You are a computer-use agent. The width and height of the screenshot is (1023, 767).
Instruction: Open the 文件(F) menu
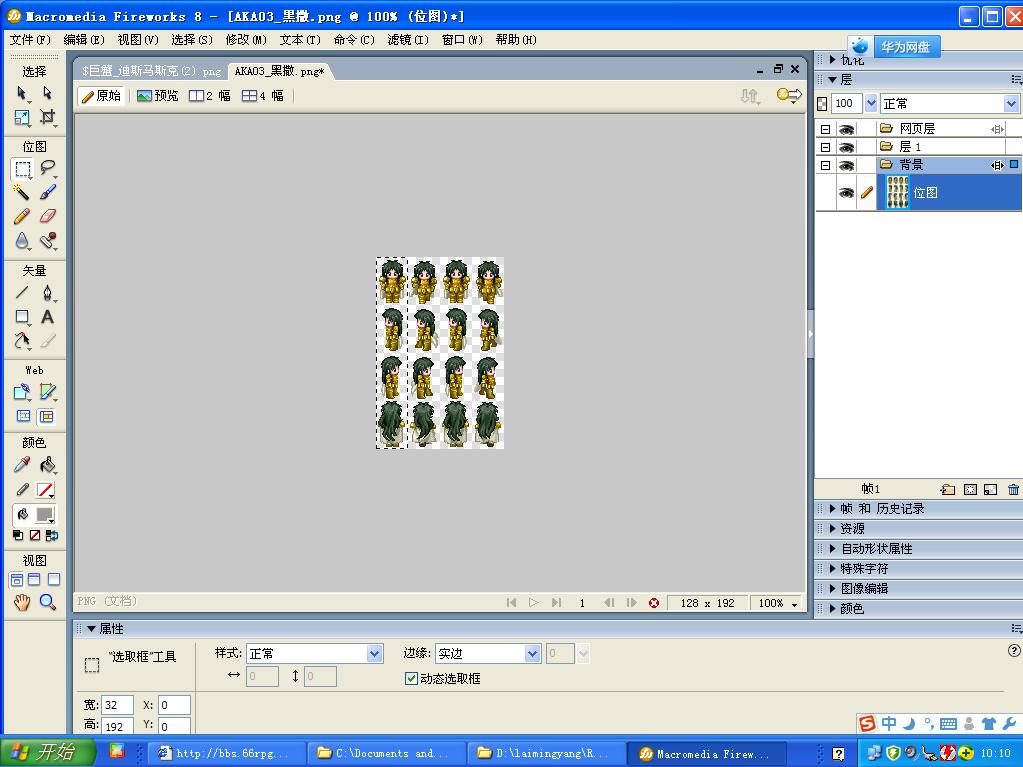point(30,40)
